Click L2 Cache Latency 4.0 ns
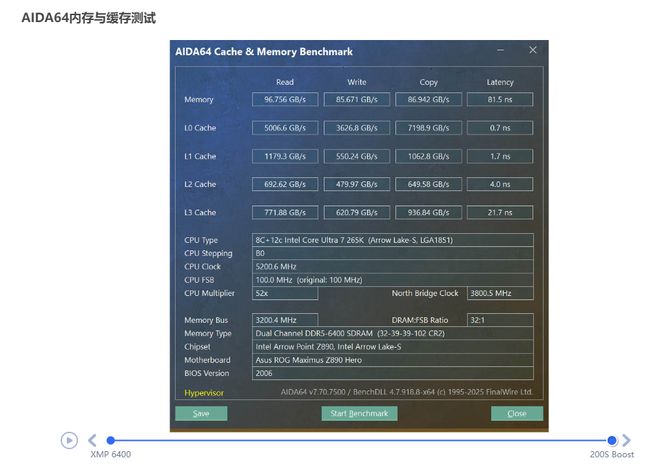Image resolution: width=660 pixels, height=467 pixels. pyautogui.click(x=500, y=184)
